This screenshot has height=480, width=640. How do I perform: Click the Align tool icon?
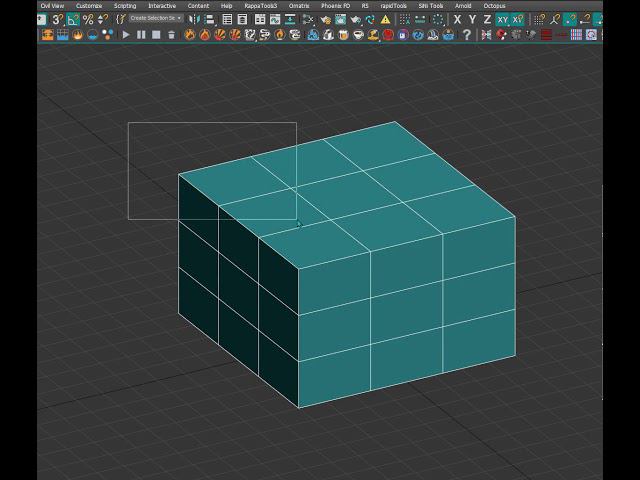209,19
